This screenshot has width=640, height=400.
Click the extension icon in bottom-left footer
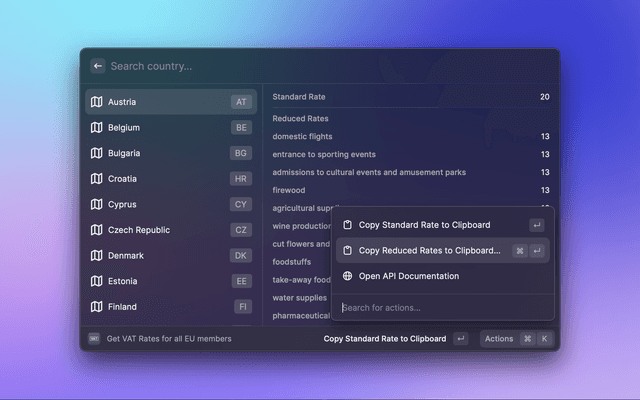[x=94, y=339]
